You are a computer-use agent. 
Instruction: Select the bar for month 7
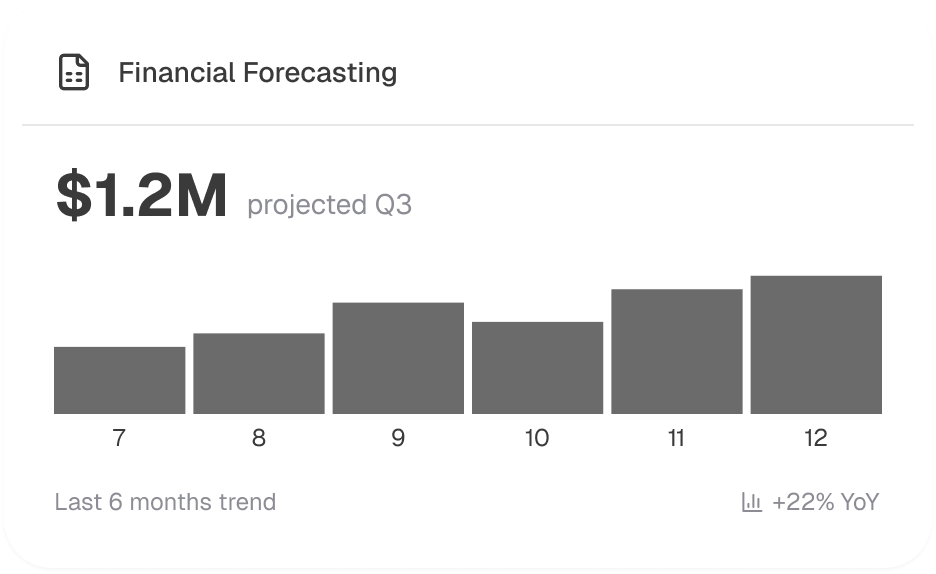click(x=119, y=380)
